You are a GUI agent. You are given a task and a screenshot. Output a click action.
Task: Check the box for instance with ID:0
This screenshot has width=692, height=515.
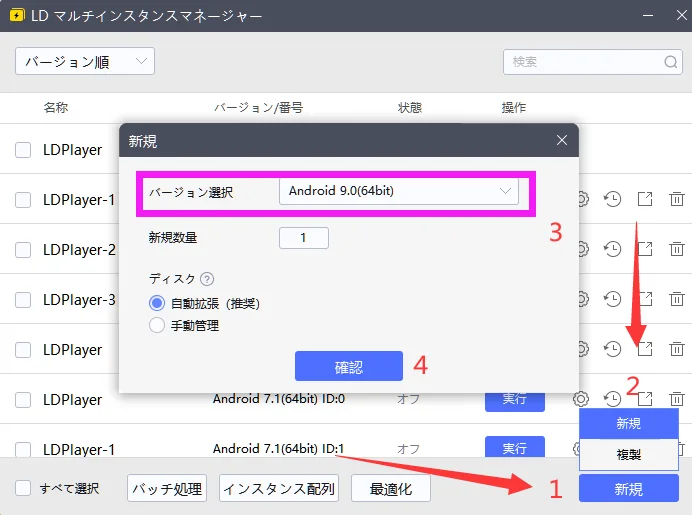(23, 400)
